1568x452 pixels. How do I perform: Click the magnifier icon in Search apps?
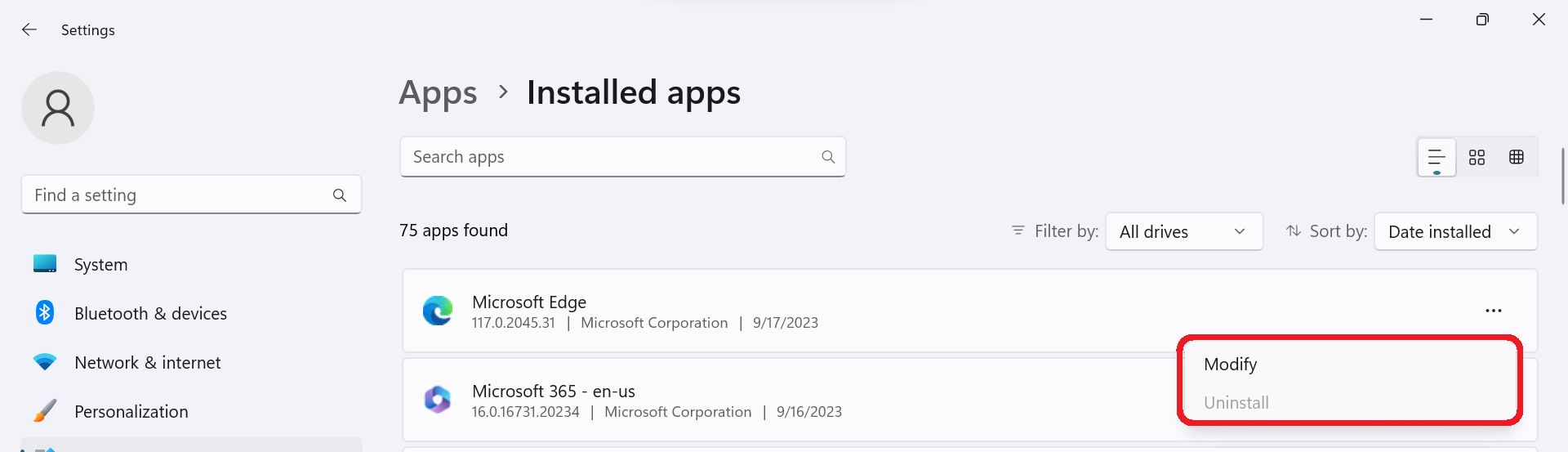point(828,157)
